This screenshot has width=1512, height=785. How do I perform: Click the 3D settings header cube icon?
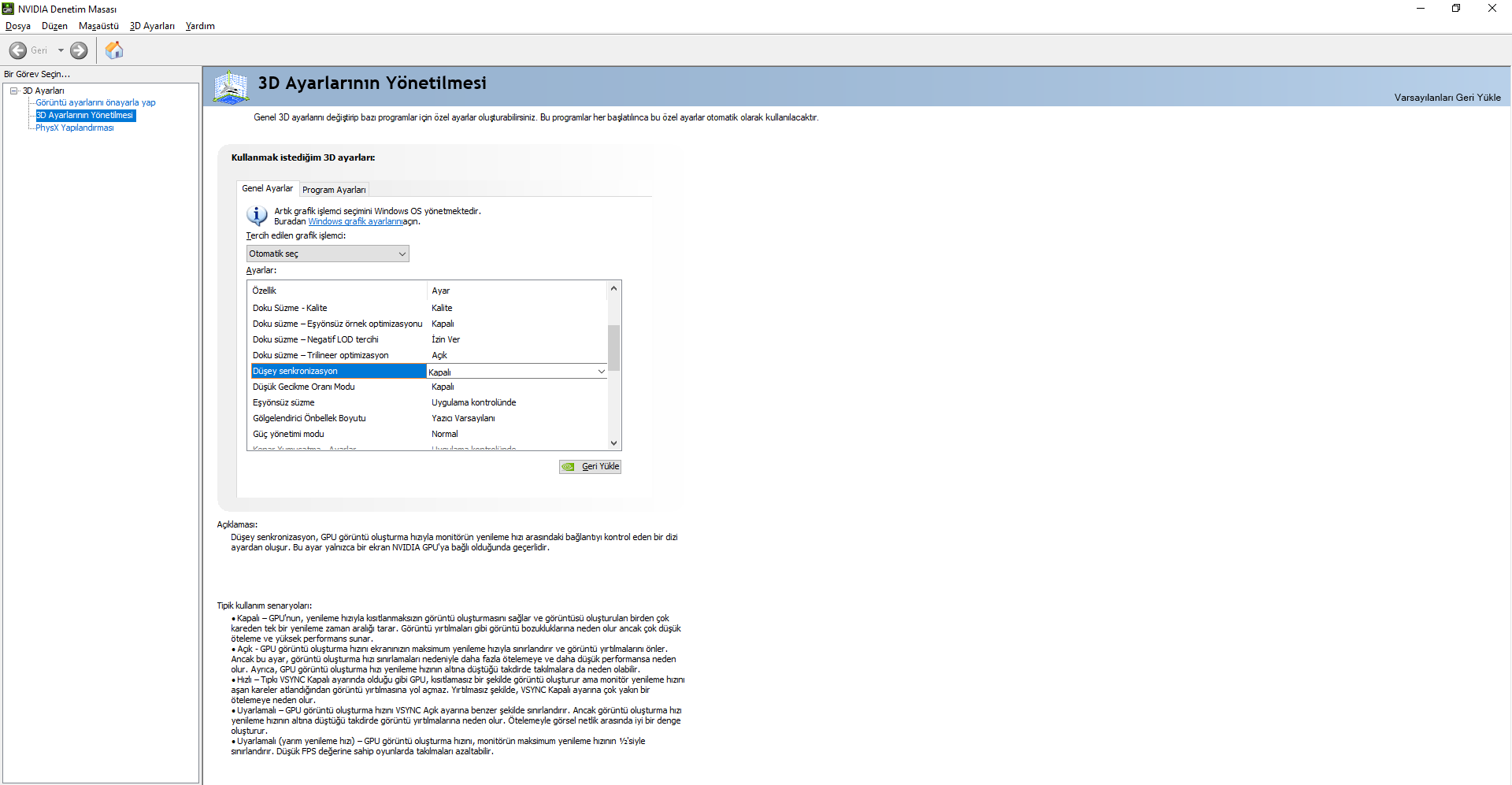coord(231,87)
